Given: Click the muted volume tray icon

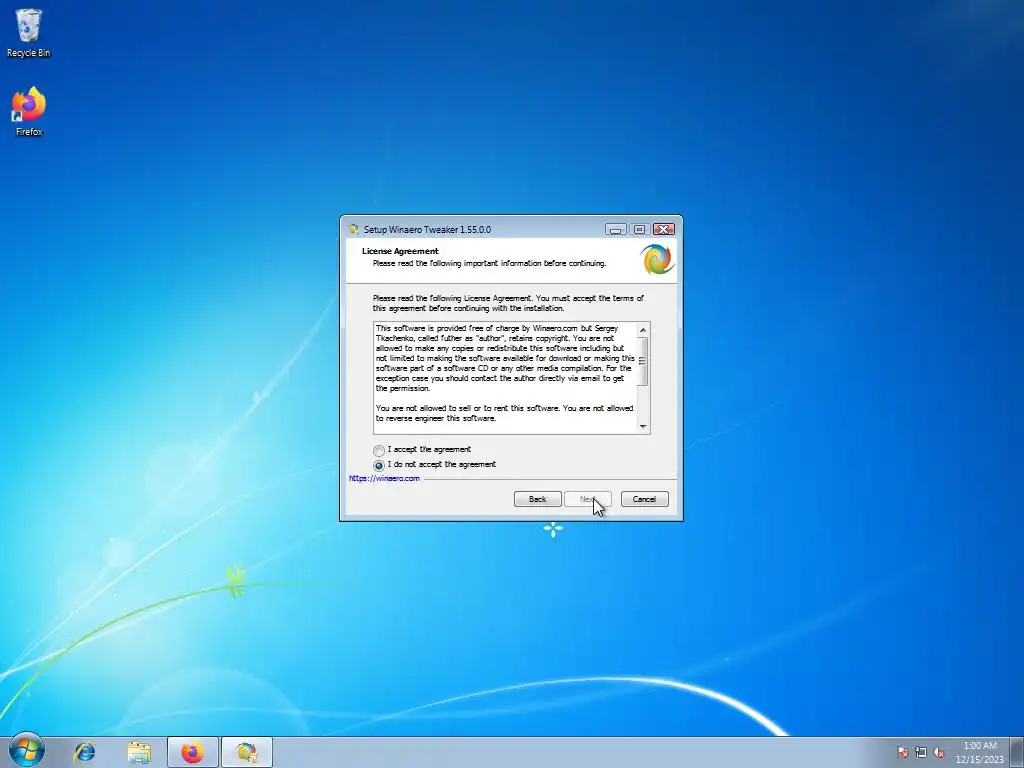Looking at the screenshot, I should [x=939, y=752].
